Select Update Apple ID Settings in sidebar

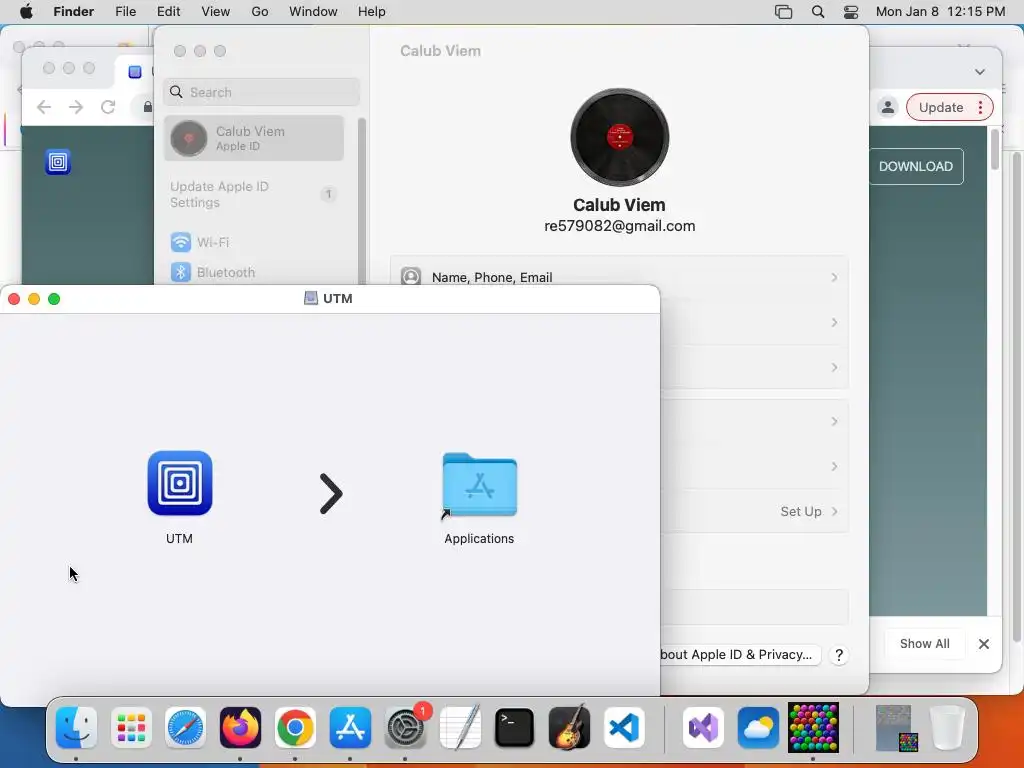[254, 194]
